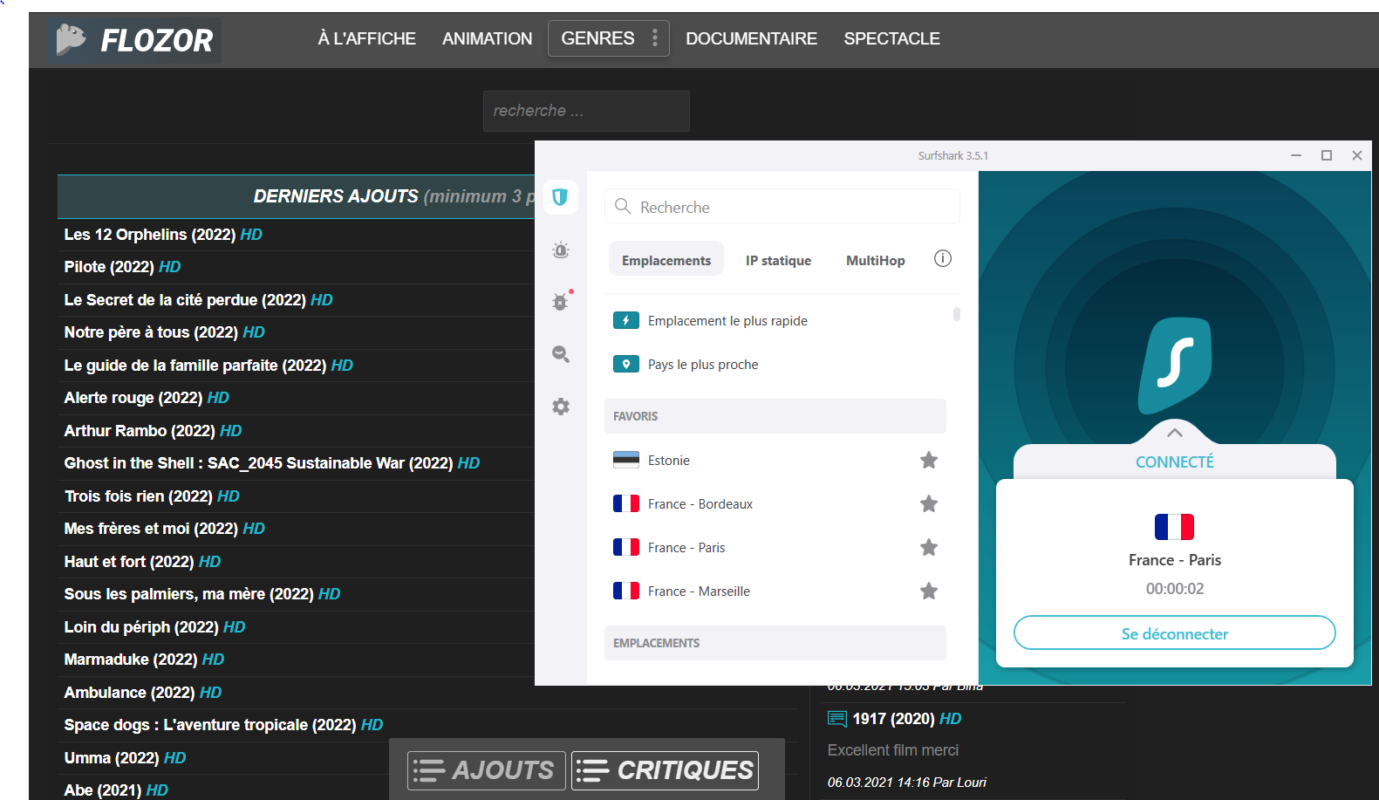The image size is (1379, 800).
Task: Click the MultiHop info icon
Action: pos(942,259)
